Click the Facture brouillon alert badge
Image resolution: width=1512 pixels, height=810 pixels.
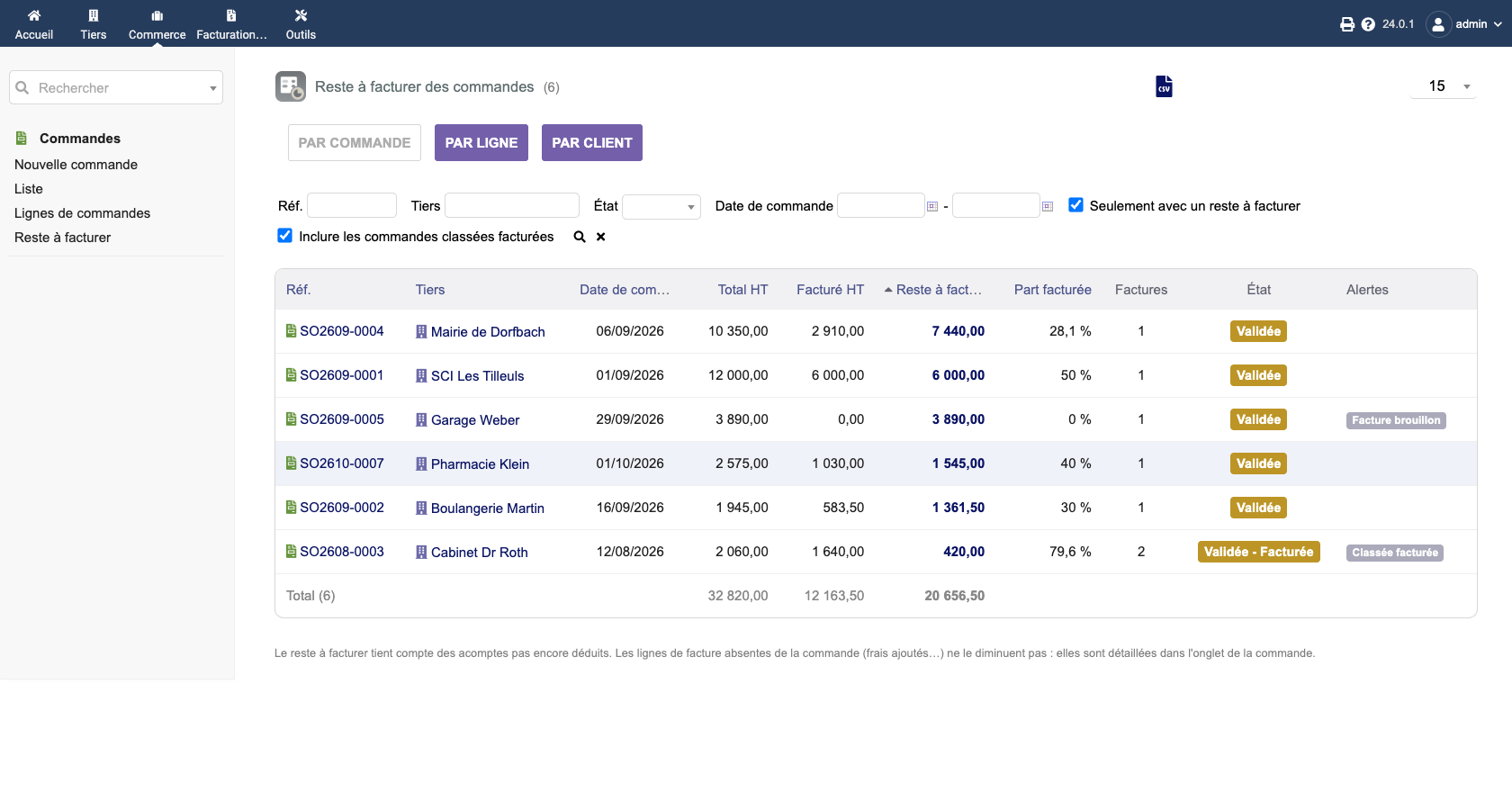point(1396,420)
